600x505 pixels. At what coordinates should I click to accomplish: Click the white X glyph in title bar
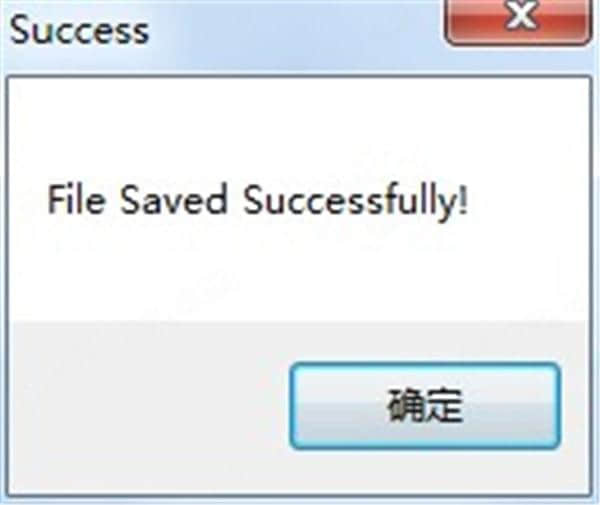point(520,15)
